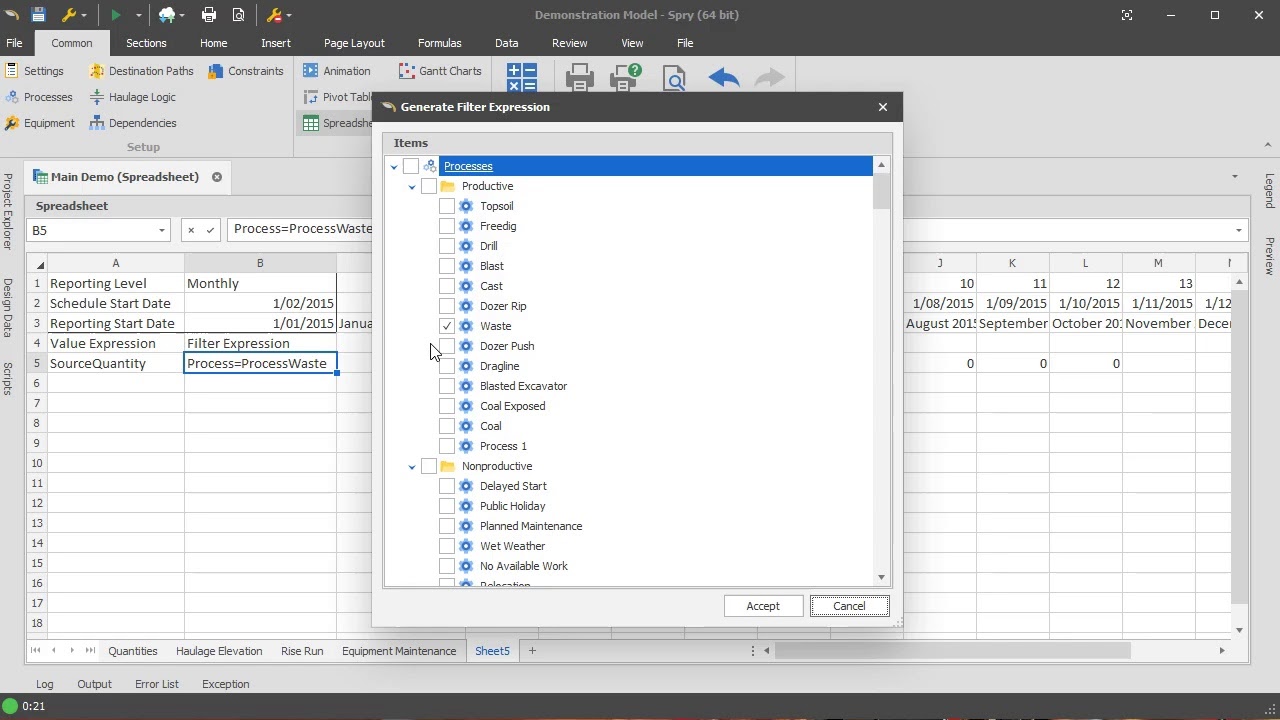Click the Save icon in the title bar
Image resolution: width=1280 pixels, height=720 pixels.
point(38,15)
